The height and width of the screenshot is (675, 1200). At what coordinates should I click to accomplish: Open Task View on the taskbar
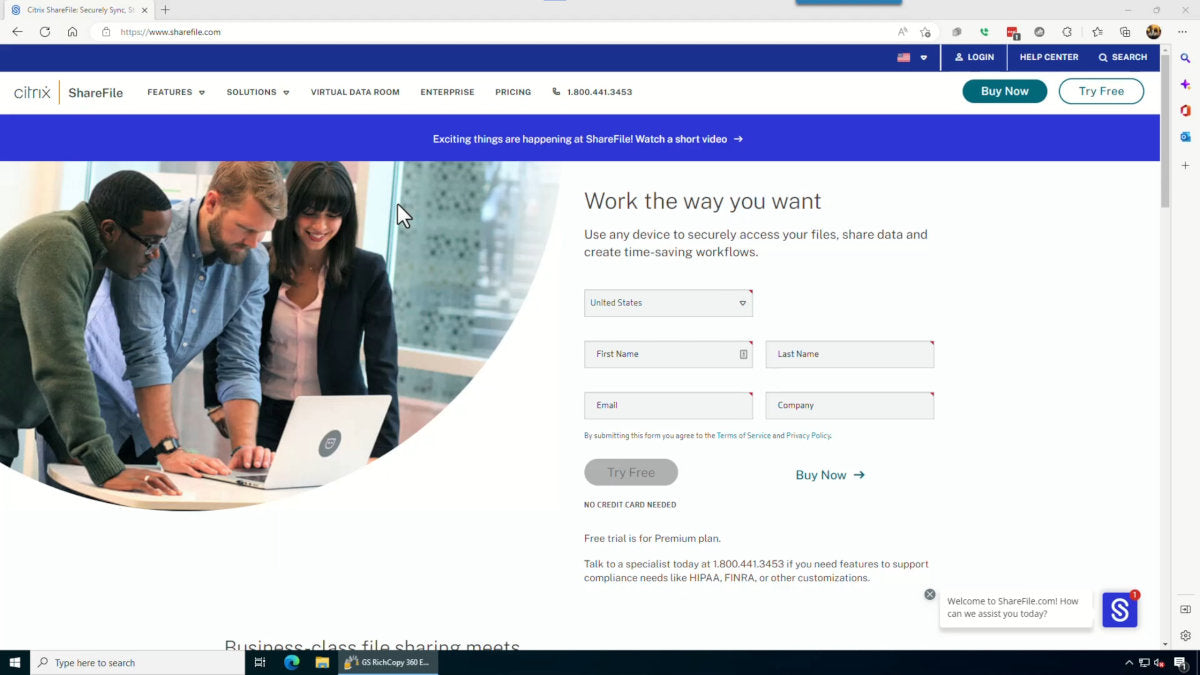[x=260, y=662]
